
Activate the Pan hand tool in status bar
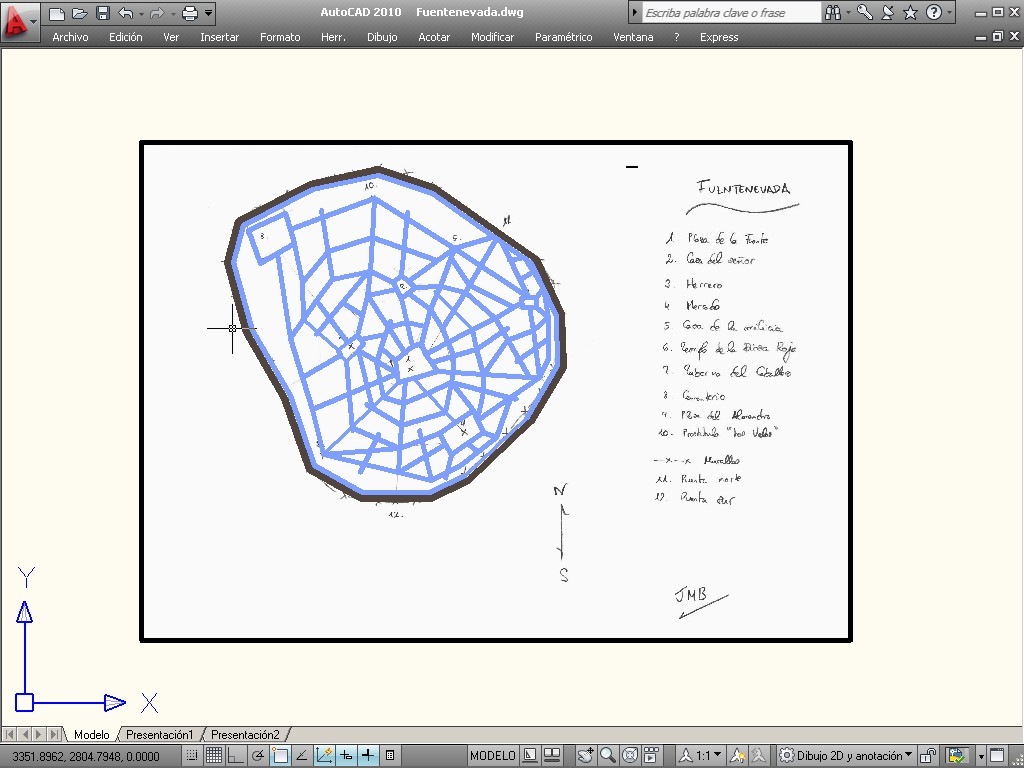[x=585, y=756]
